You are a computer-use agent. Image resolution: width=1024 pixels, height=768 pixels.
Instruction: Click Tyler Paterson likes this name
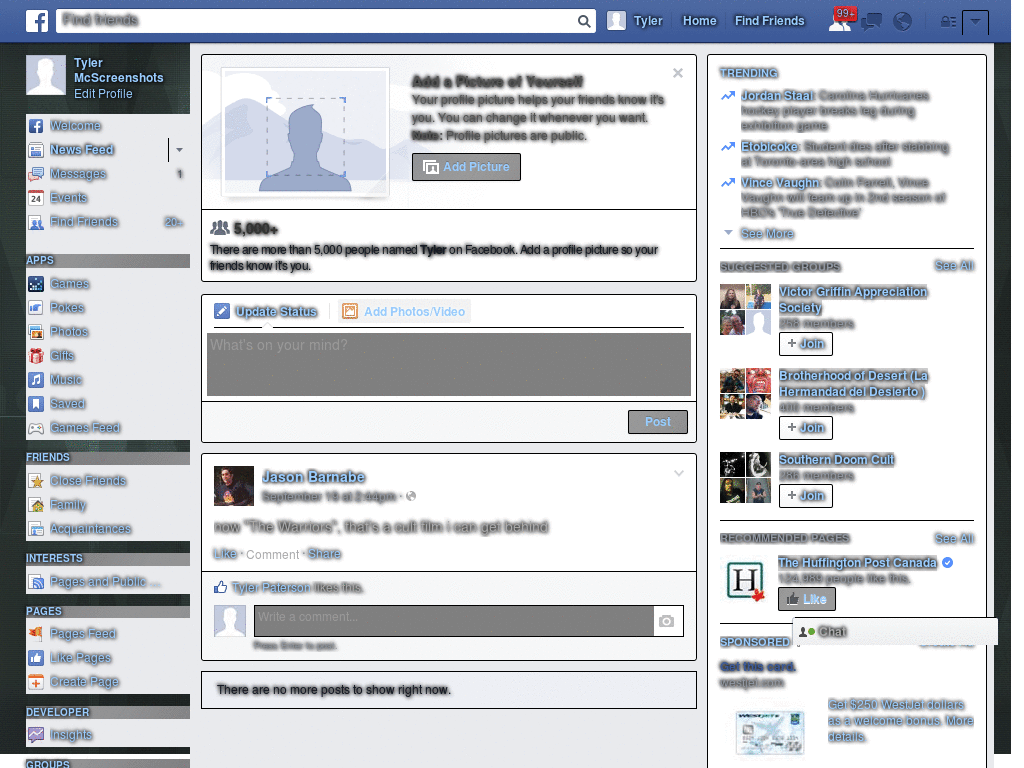(271, 588)
